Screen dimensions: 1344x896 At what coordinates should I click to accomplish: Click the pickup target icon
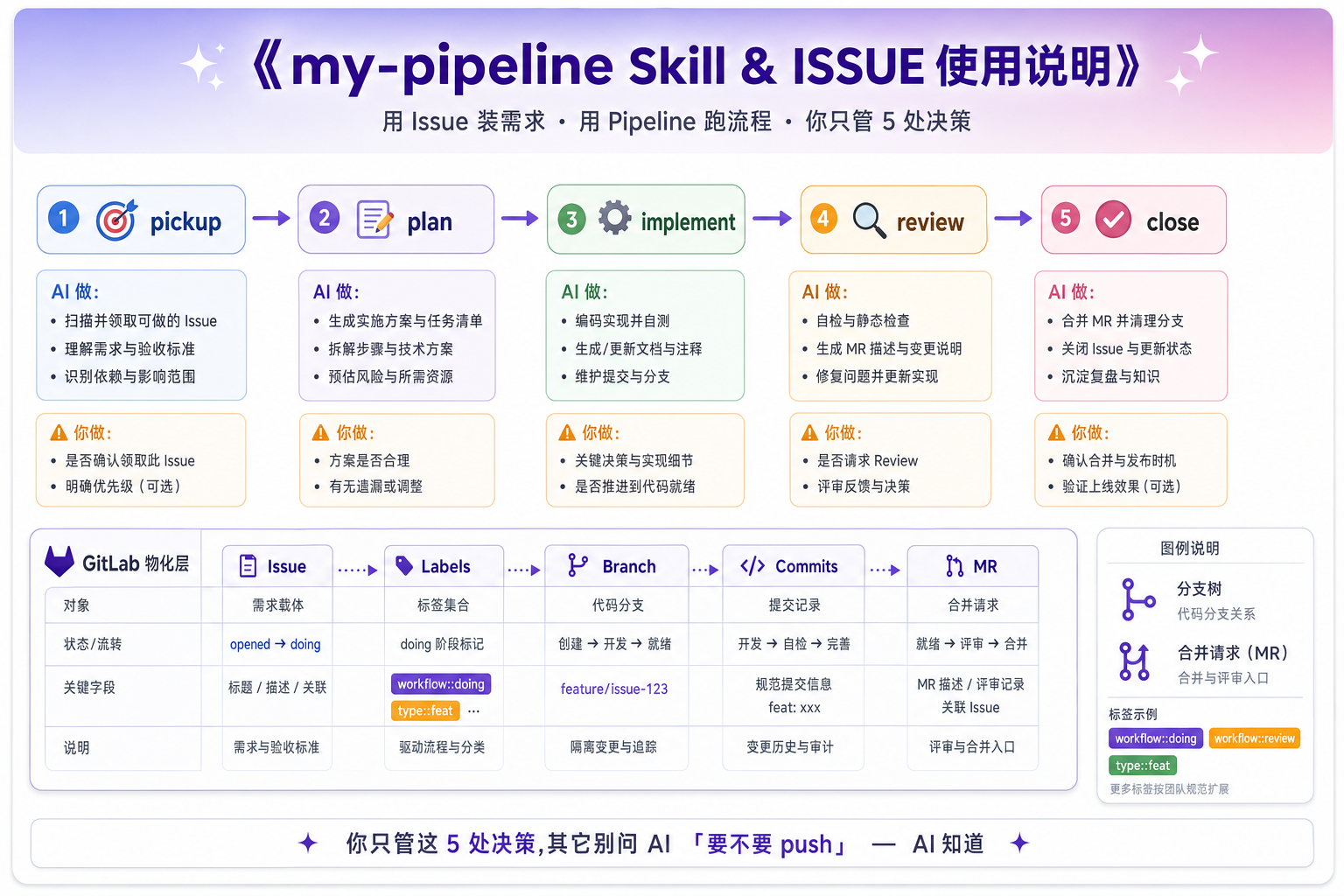[x=116, y=220]
